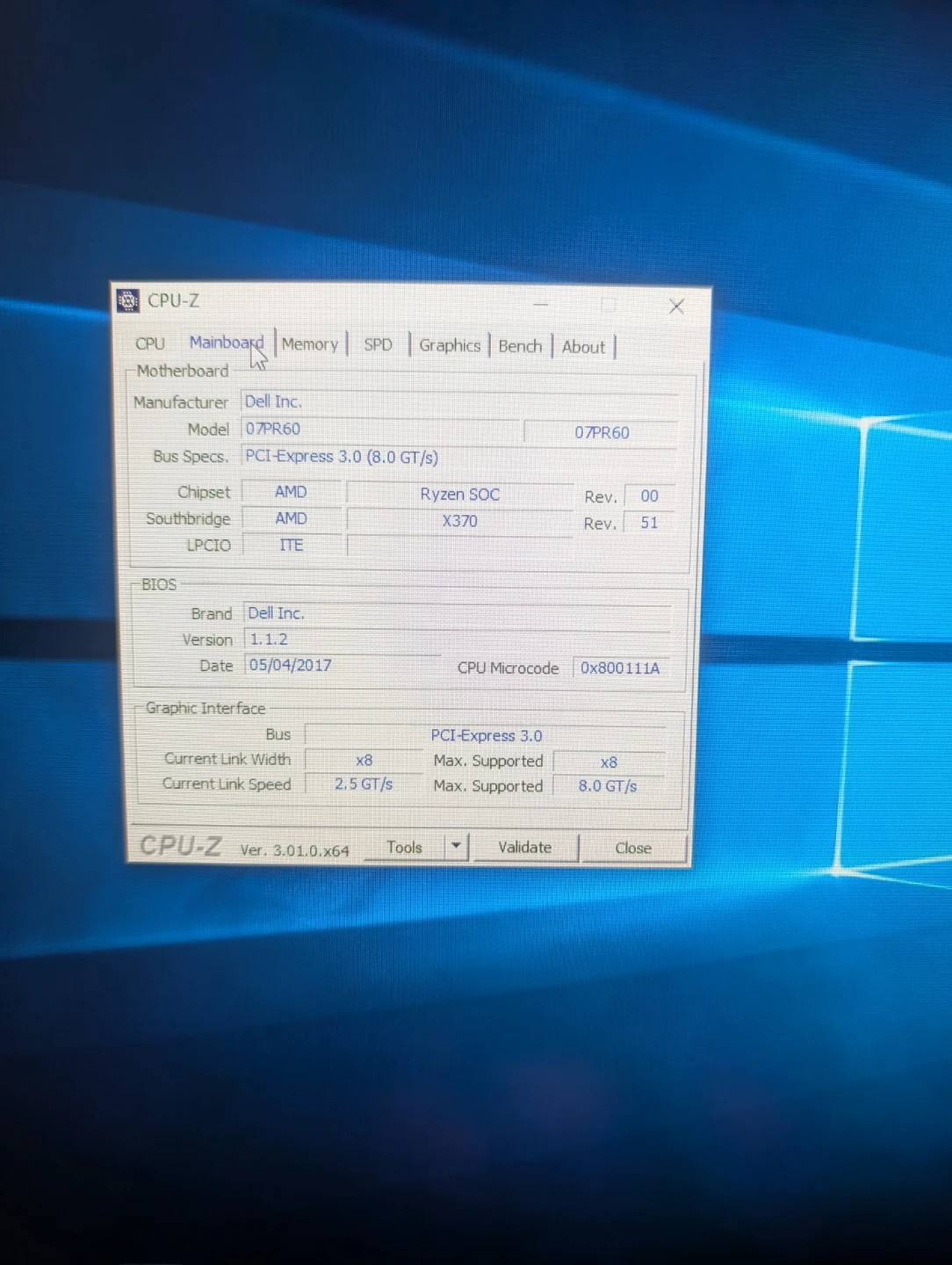Click the Tools button
Image resolution: width=952 pixels, height=1265 pixels.
tap(404, 847)
